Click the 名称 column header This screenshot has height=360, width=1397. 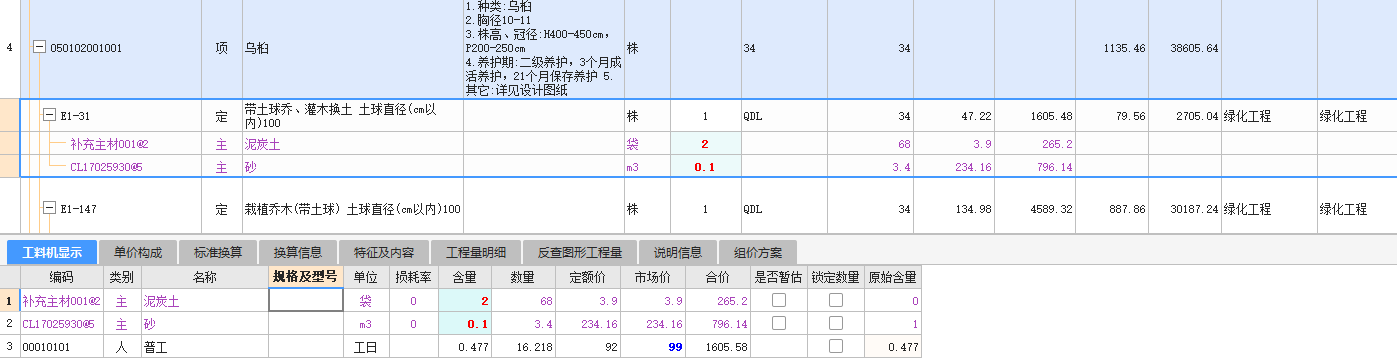[x=205, y=276]
